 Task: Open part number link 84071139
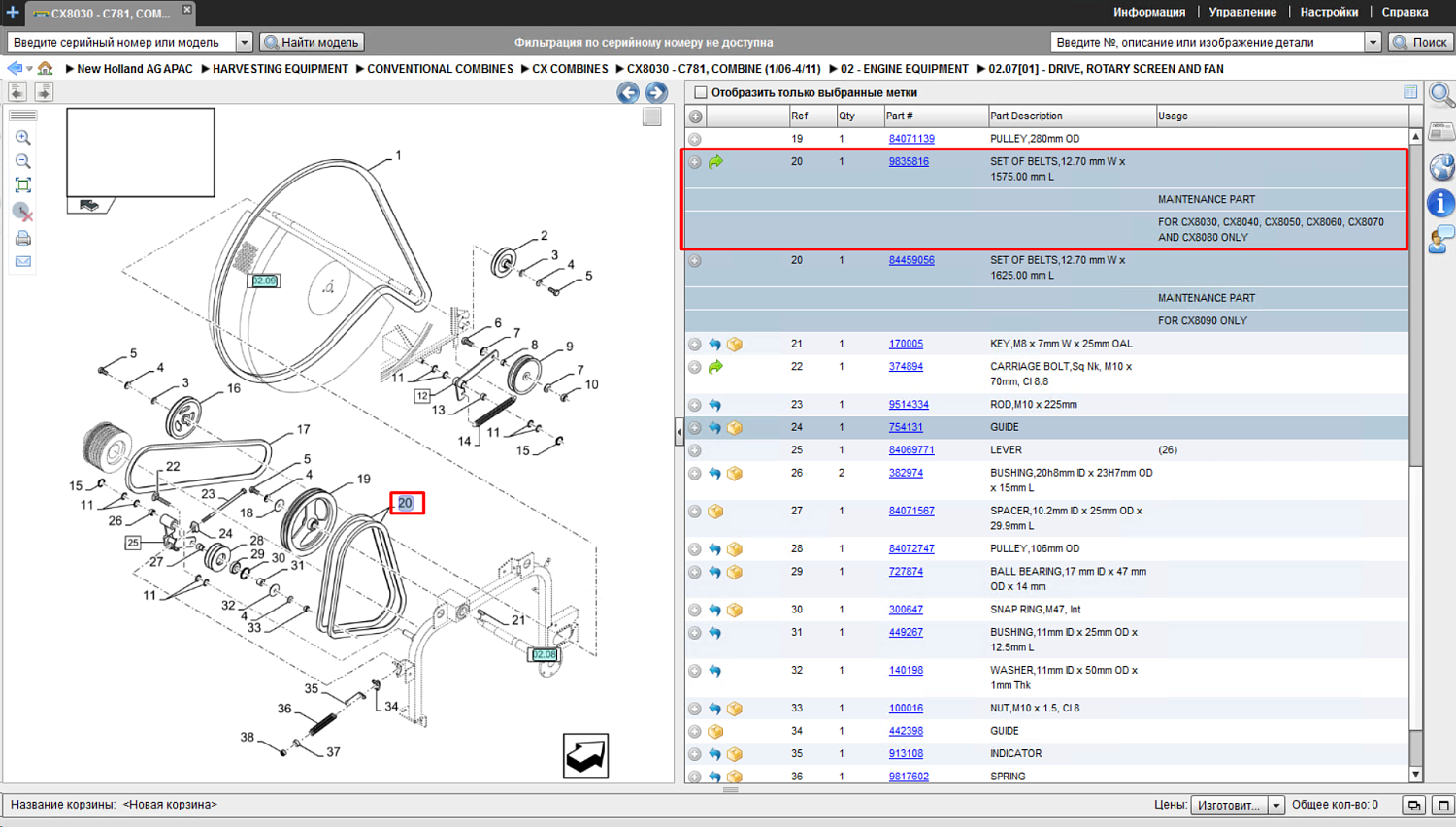911,139
